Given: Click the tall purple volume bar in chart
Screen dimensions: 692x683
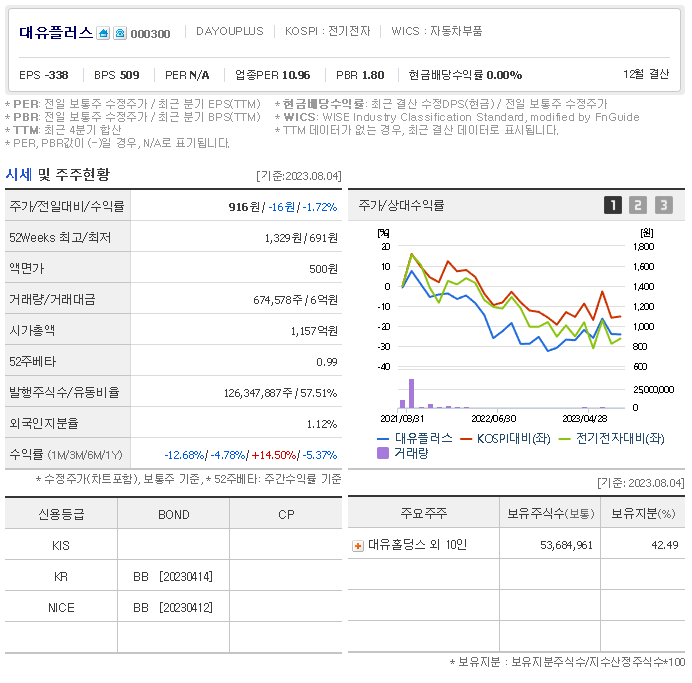Looking at the screenshot, I should click(x=411, y=394).
